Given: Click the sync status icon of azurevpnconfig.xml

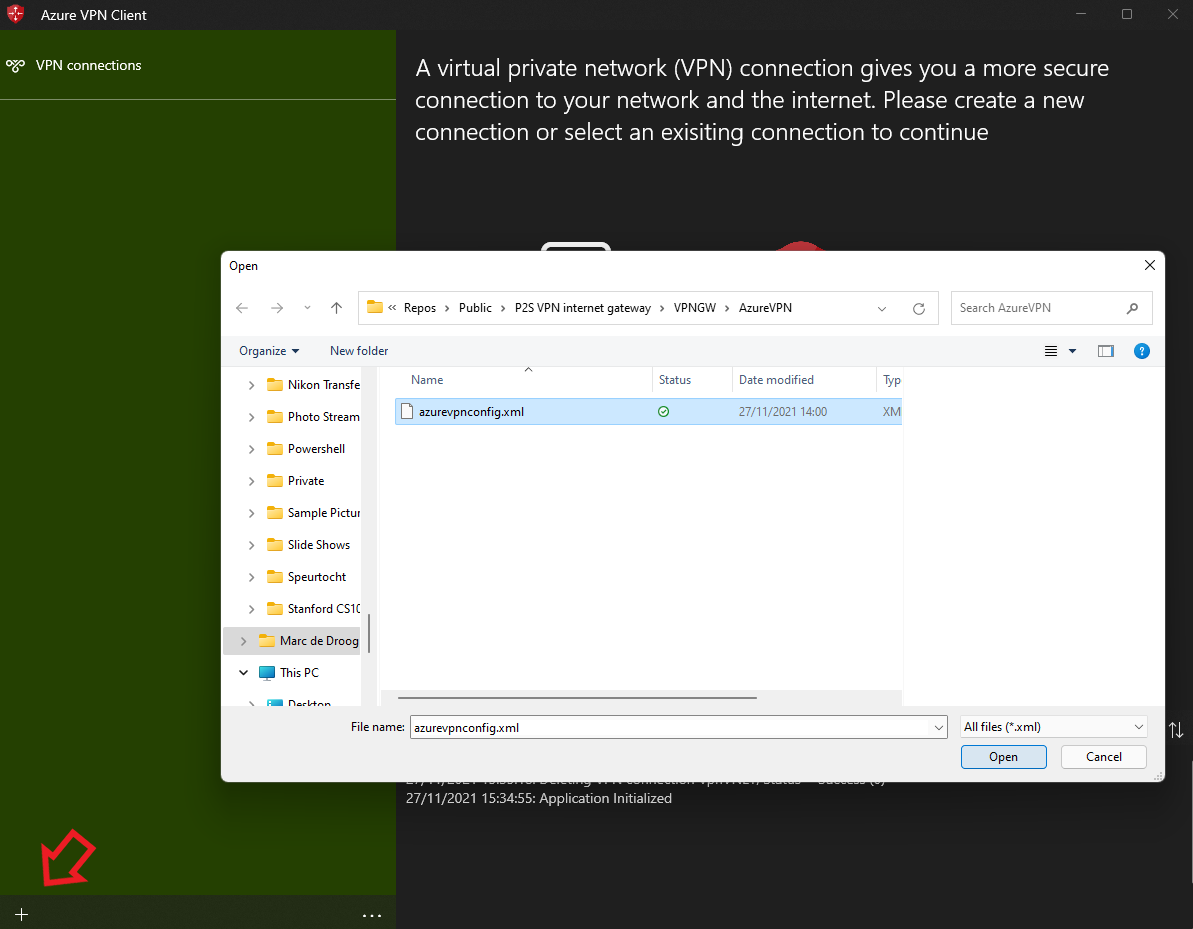Looking at the screenshot, I should [x=663, y=412].
